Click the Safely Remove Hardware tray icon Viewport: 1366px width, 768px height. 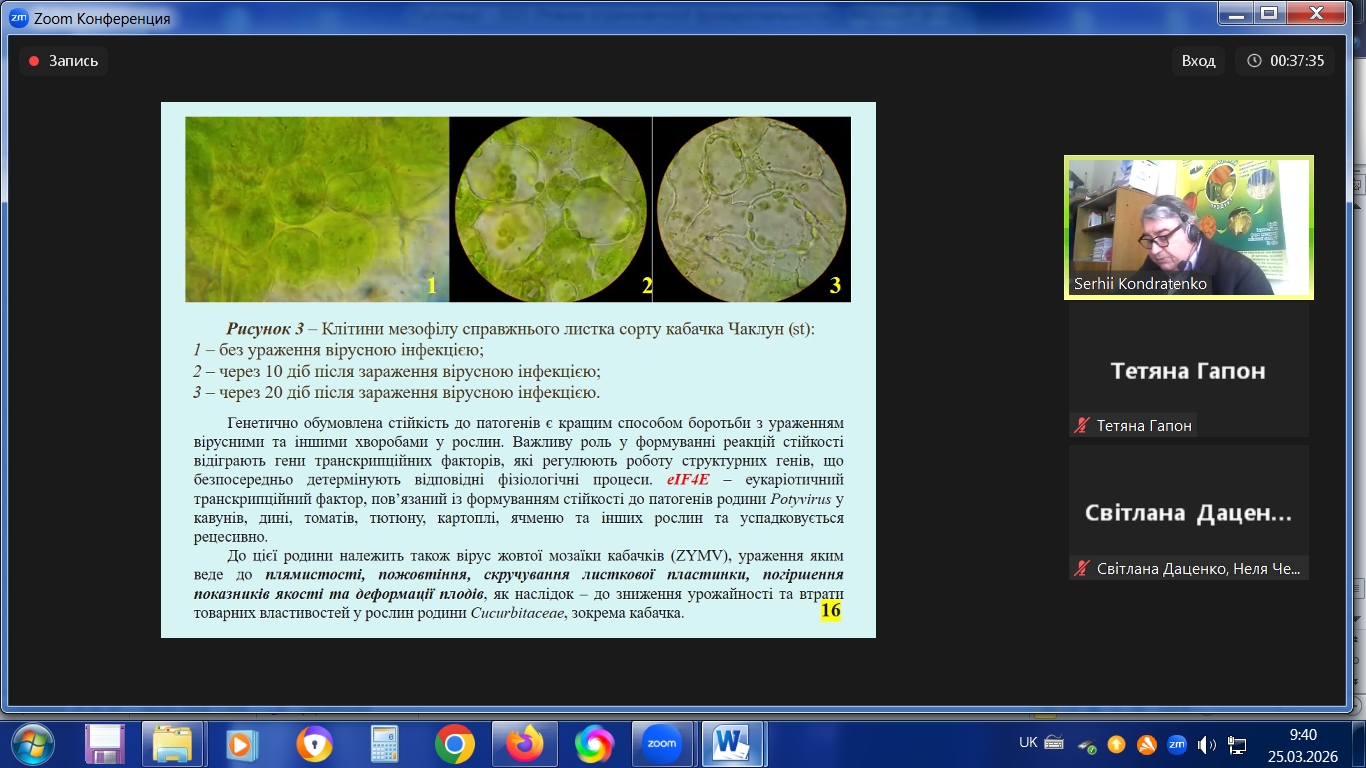pos(1086,744)
